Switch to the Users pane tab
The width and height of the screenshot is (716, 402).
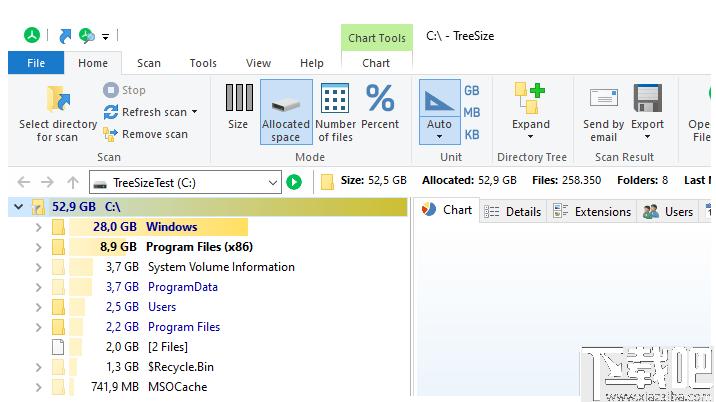pos(668,212)
